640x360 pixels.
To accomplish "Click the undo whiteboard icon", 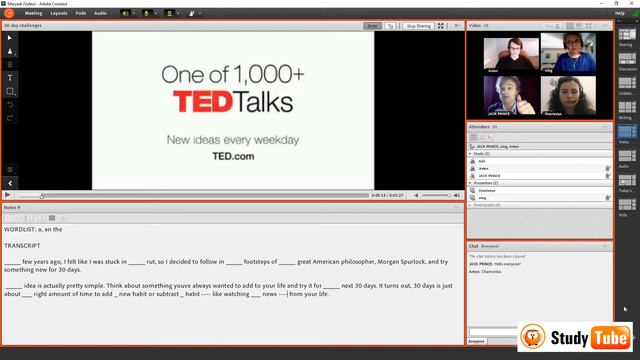I will (10, 105).
